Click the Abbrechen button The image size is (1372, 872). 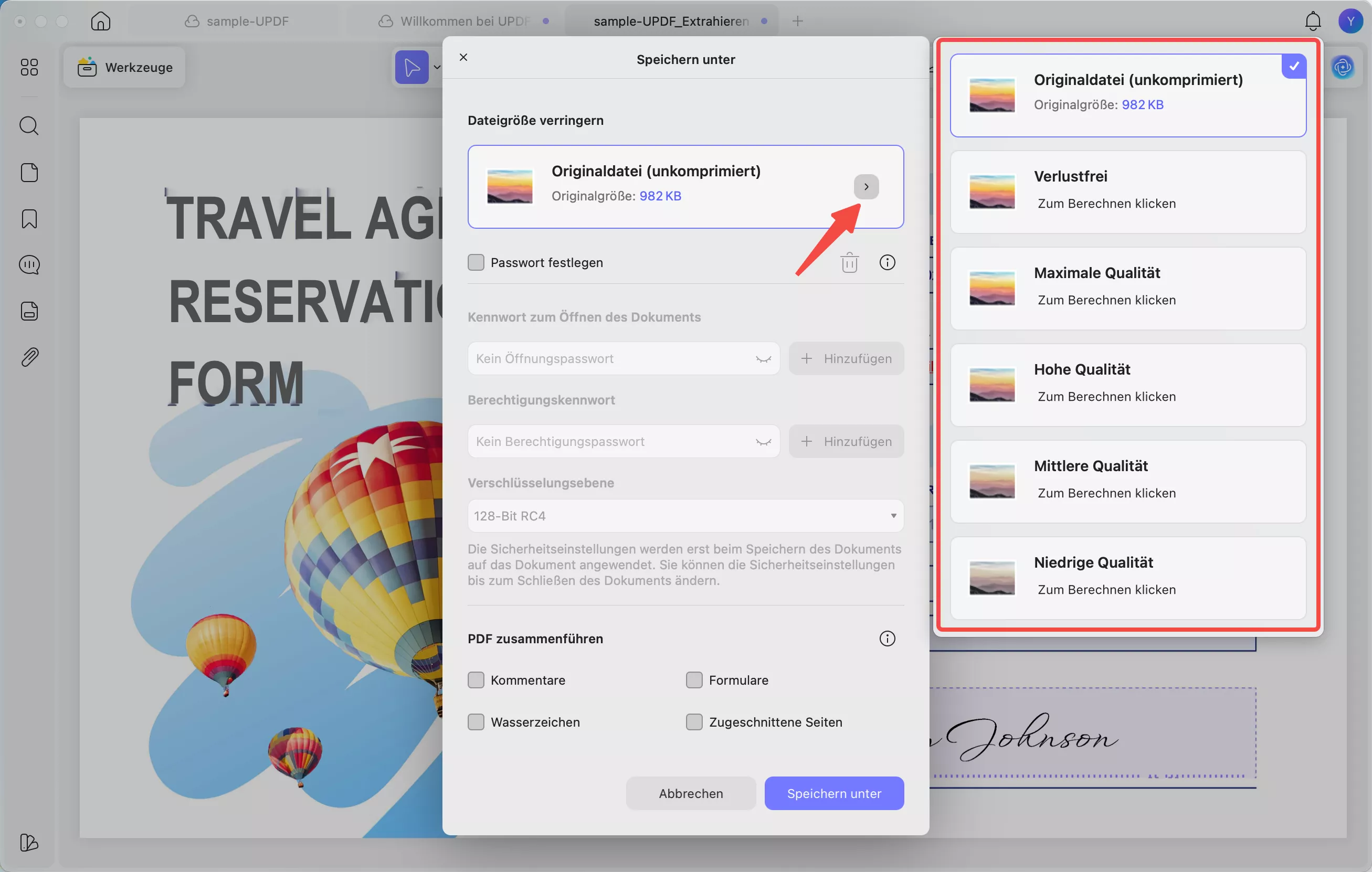point(691,793)
